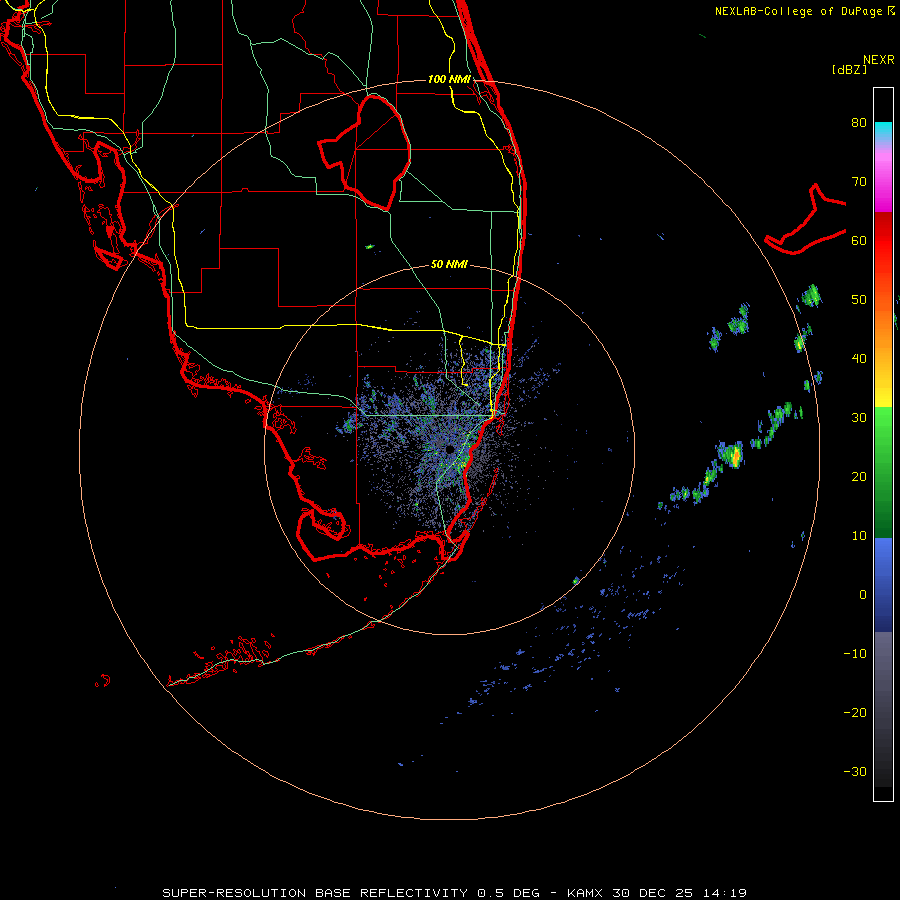The image size is (900, 900).
Task: Click the KAMX station identifier in caption
Action: point(587,893)
